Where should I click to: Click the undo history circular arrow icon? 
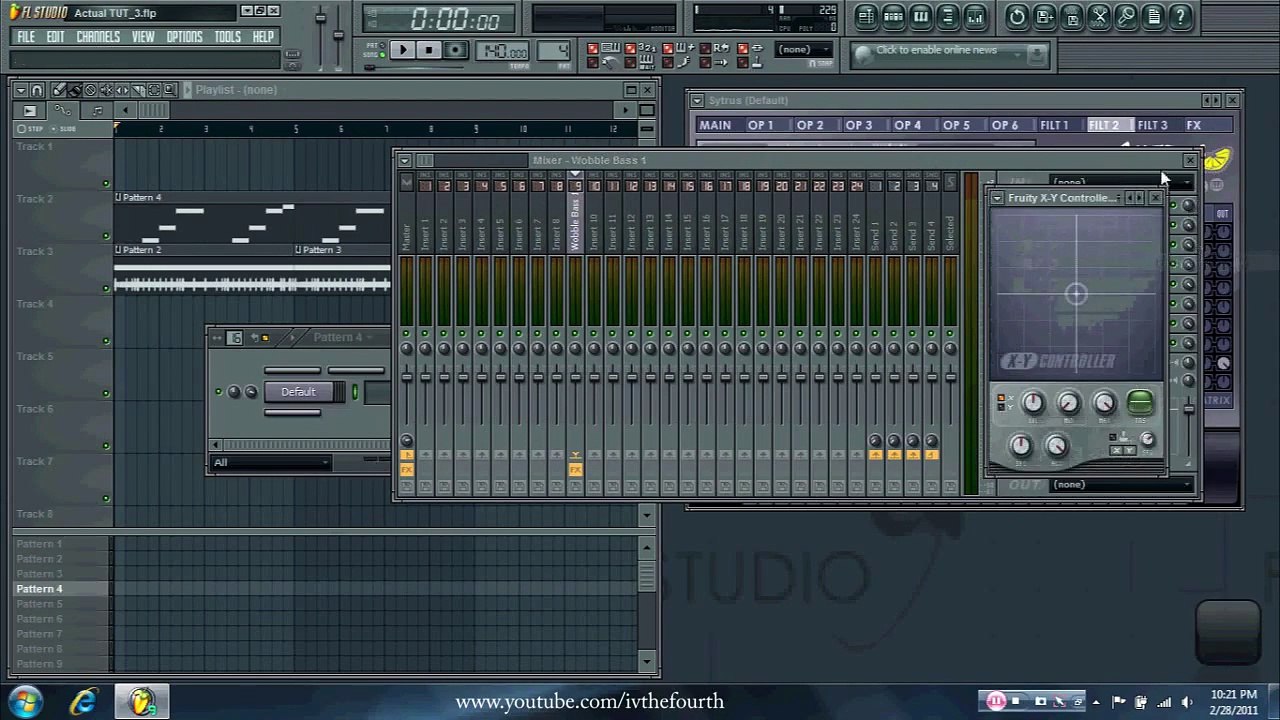(1017, 17)
